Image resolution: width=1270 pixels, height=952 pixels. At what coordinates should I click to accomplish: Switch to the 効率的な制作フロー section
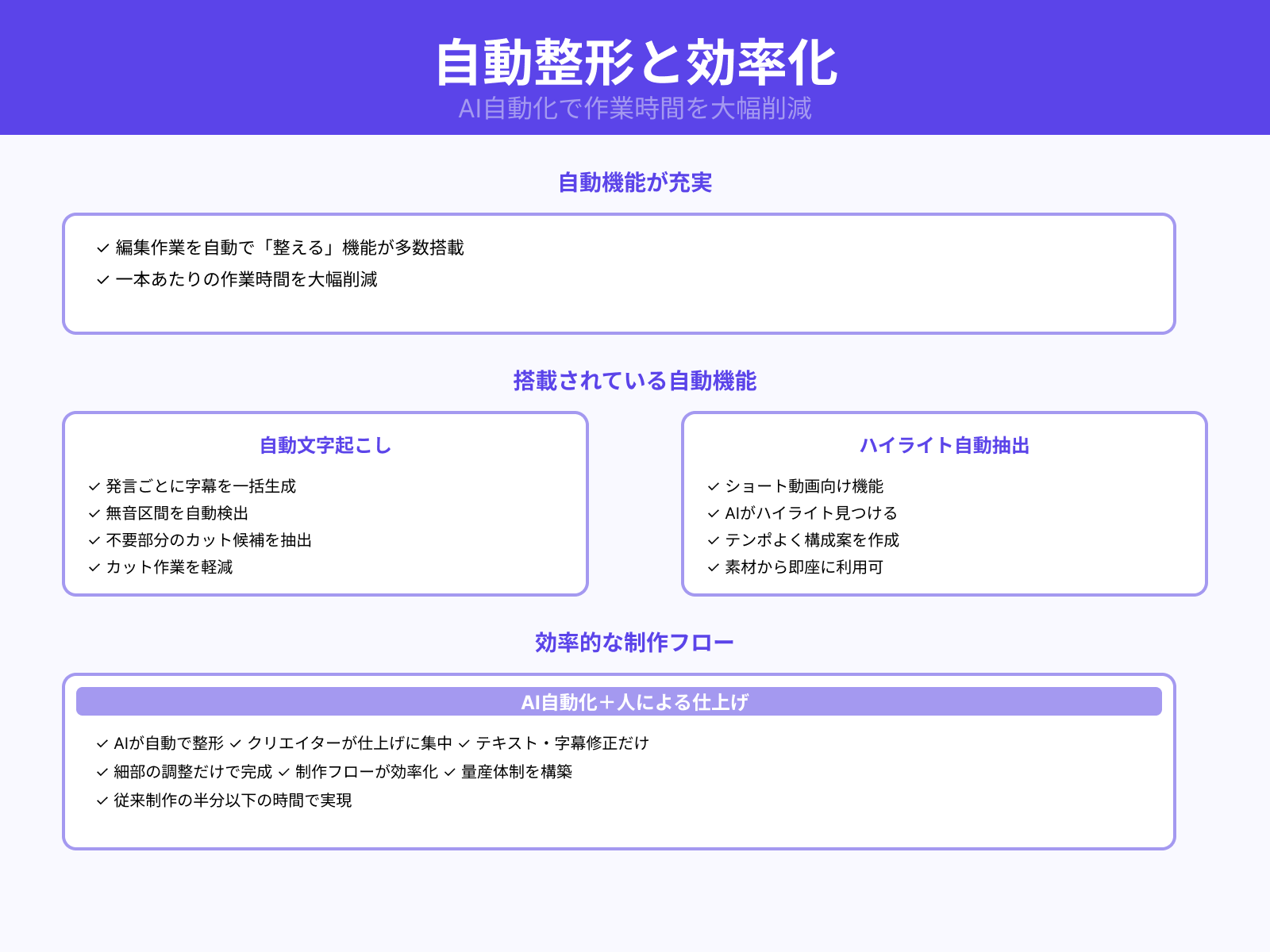(635, 642)
